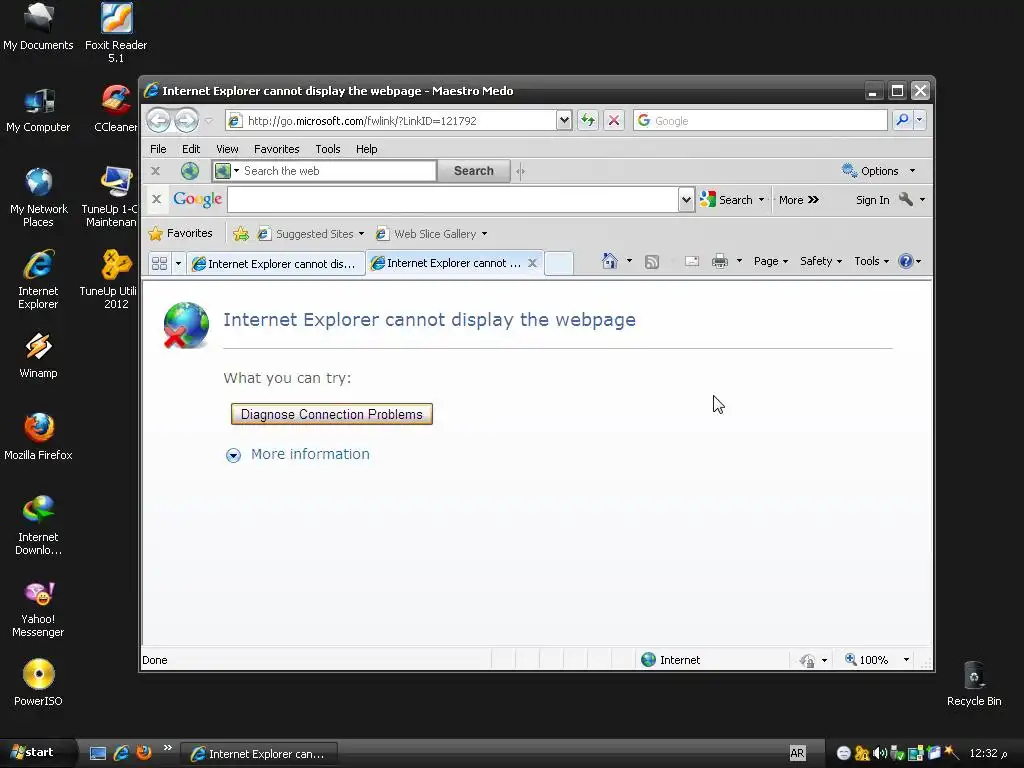1024x768 pixels.
Task: Click the Google toolbar search input field
Action: click(453, 199)
